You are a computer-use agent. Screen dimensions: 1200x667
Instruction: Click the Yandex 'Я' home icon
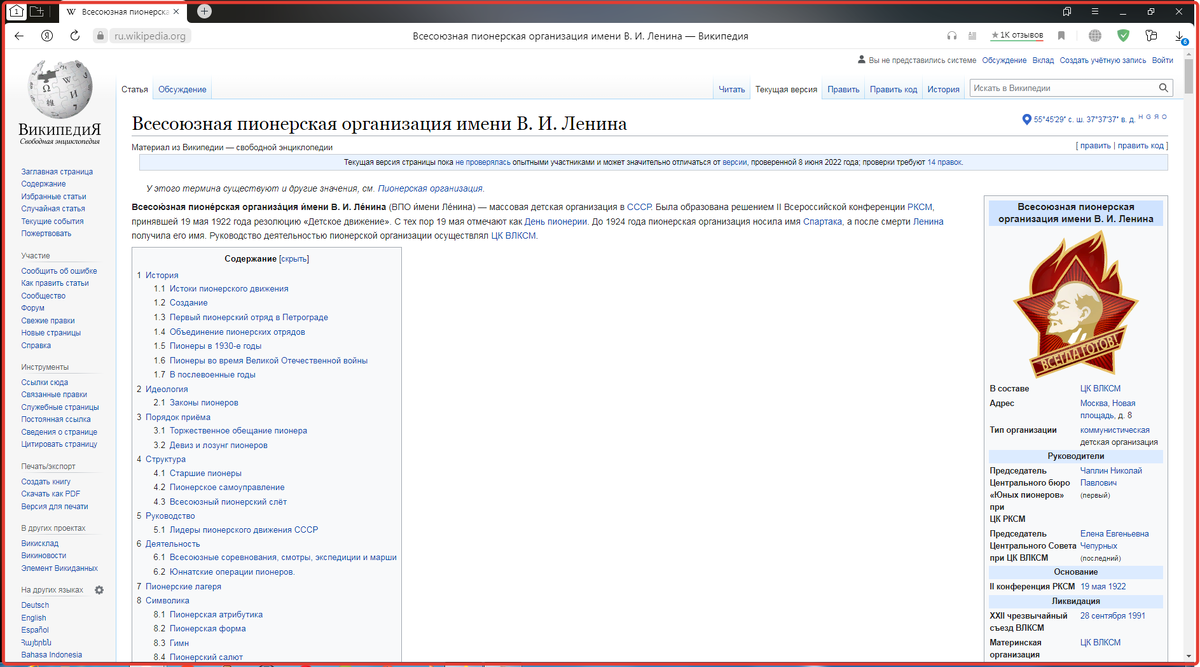tap(47, 36)
